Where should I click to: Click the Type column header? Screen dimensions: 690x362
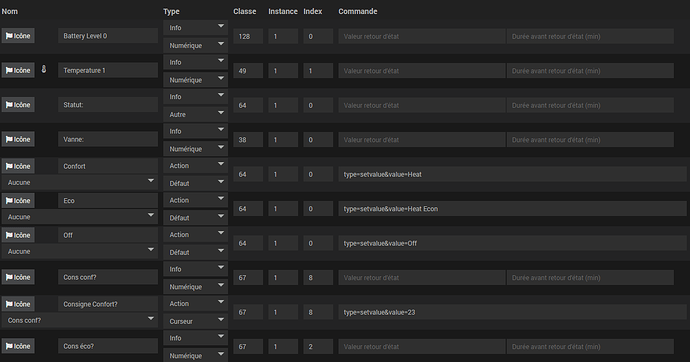pos(171,11)
